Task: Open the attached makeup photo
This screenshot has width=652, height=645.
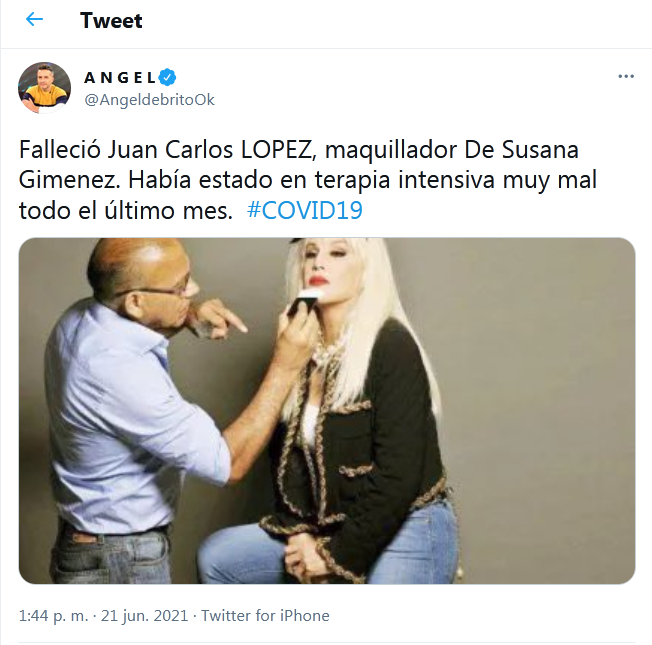Action: pyautogui.click(x=327, y=411)
